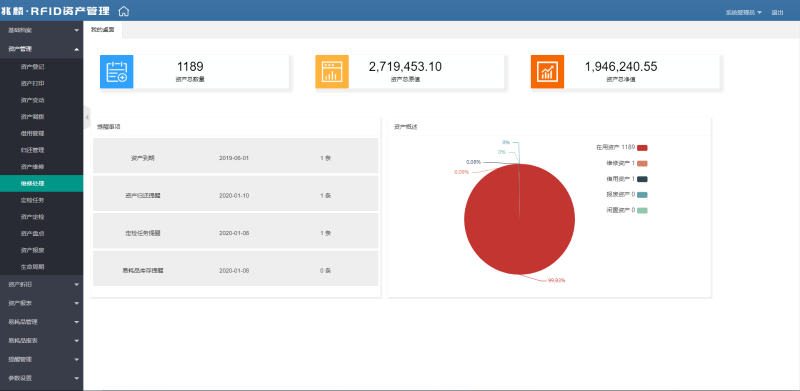Click the value 2,719,453.10

[406, 67]
